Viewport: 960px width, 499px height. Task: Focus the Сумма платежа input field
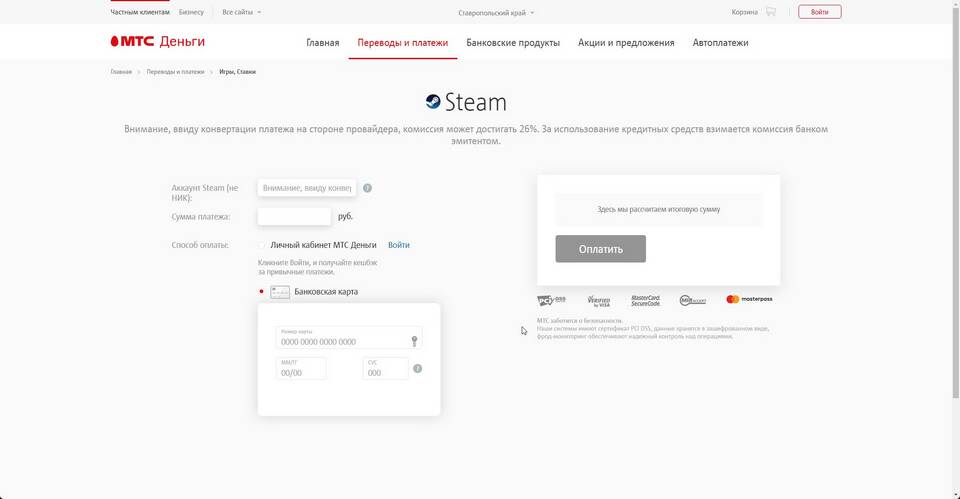(294, 216)
